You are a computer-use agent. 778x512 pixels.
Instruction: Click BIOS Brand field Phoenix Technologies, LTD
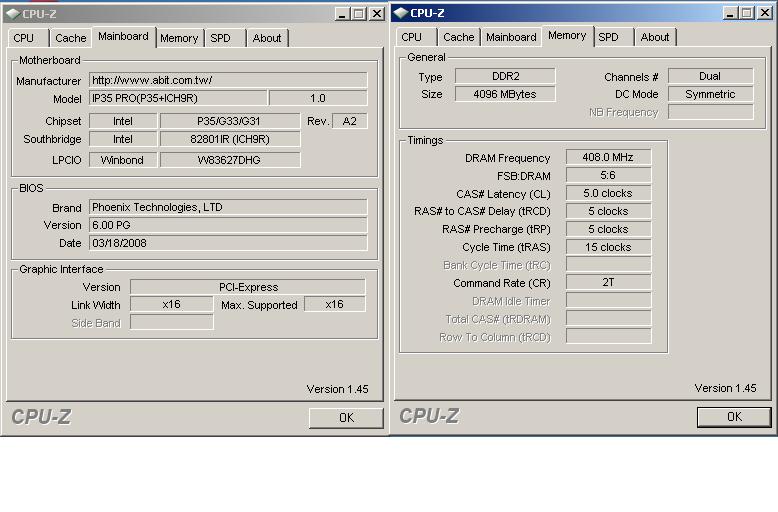[x=228, y=207]
